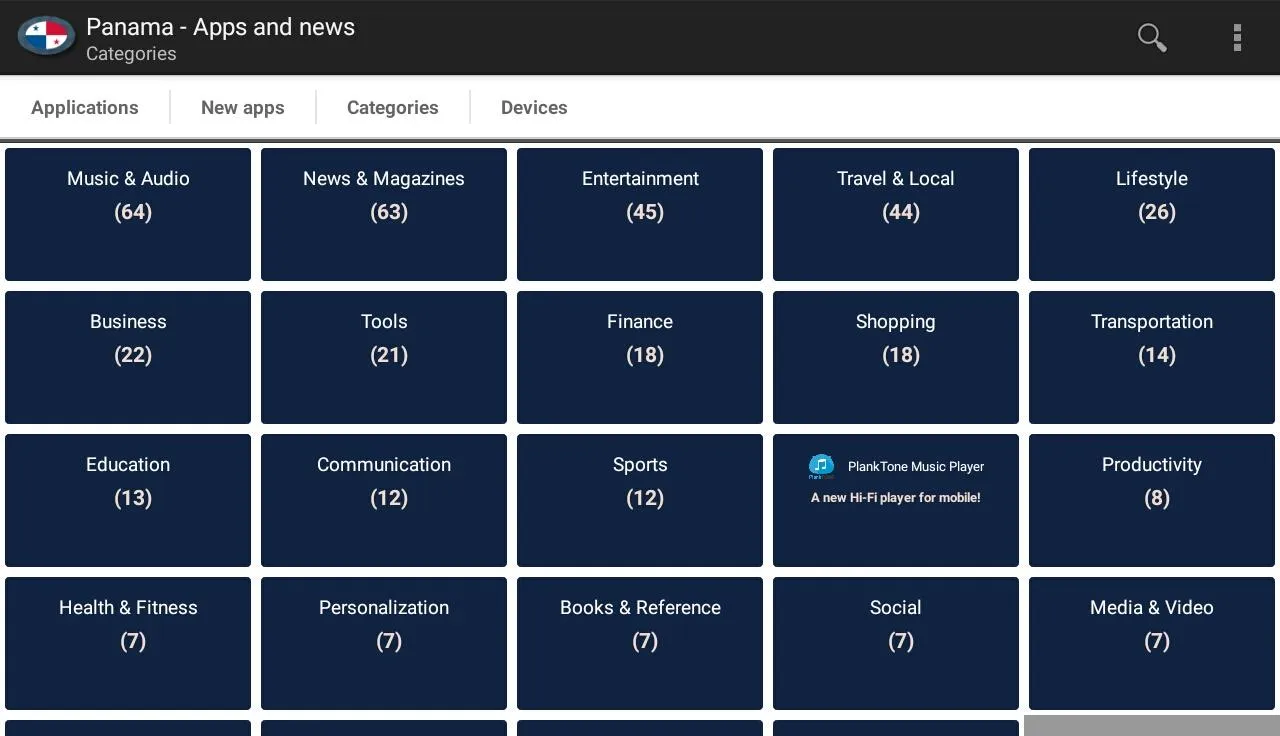
Task: Open the Devices tab
Action: [534, 107]
